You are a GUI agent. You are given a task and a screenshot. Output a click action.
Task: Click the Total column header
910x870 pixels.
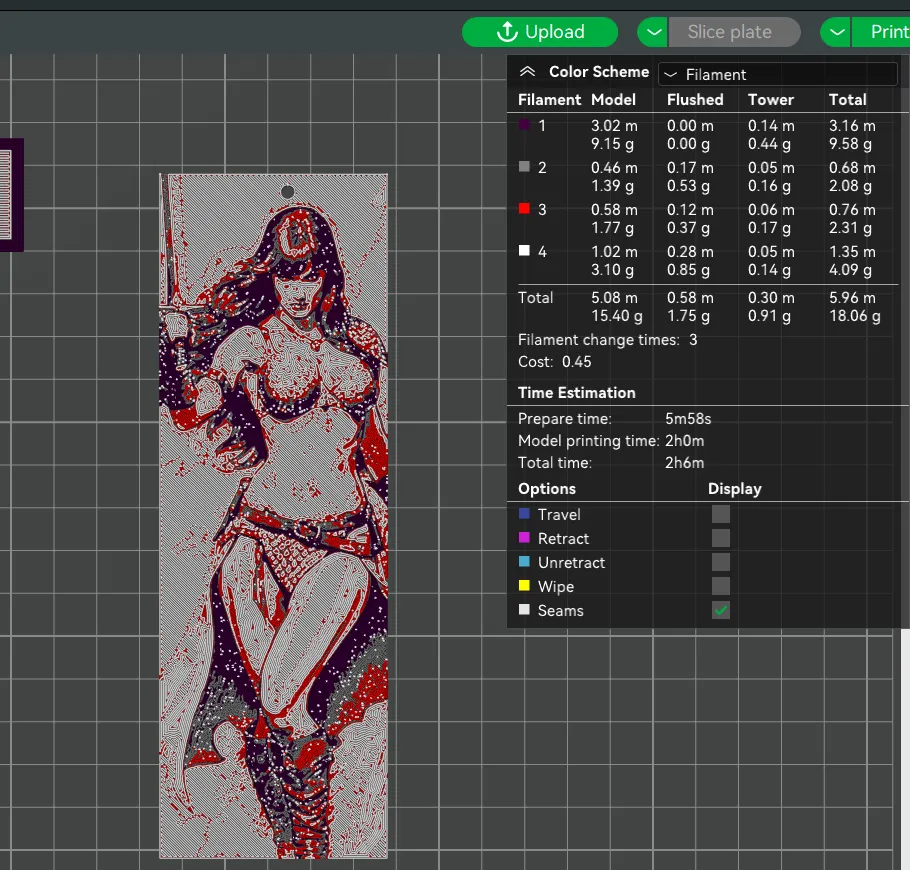[847, 100]
